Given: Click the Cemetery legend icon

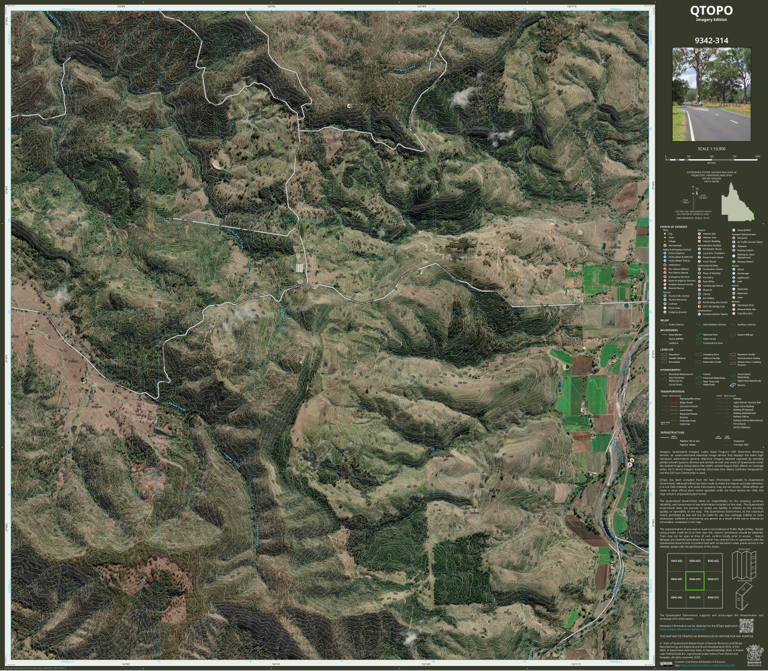Looking at the screenshot, I should point(699,277).
